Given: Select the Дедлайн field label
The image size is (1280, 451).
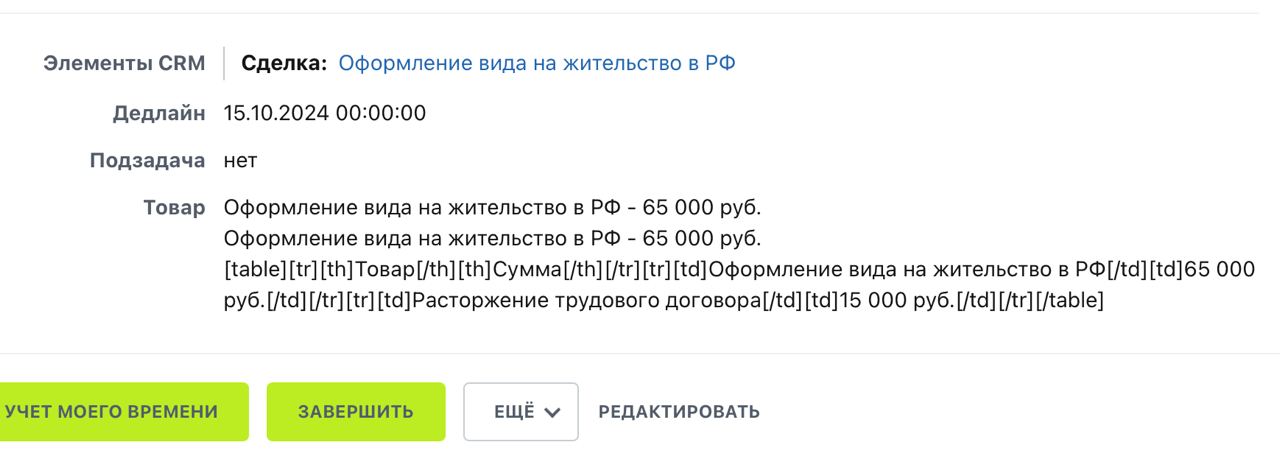Looking at the screenshot, I should [x=159, y=112].
